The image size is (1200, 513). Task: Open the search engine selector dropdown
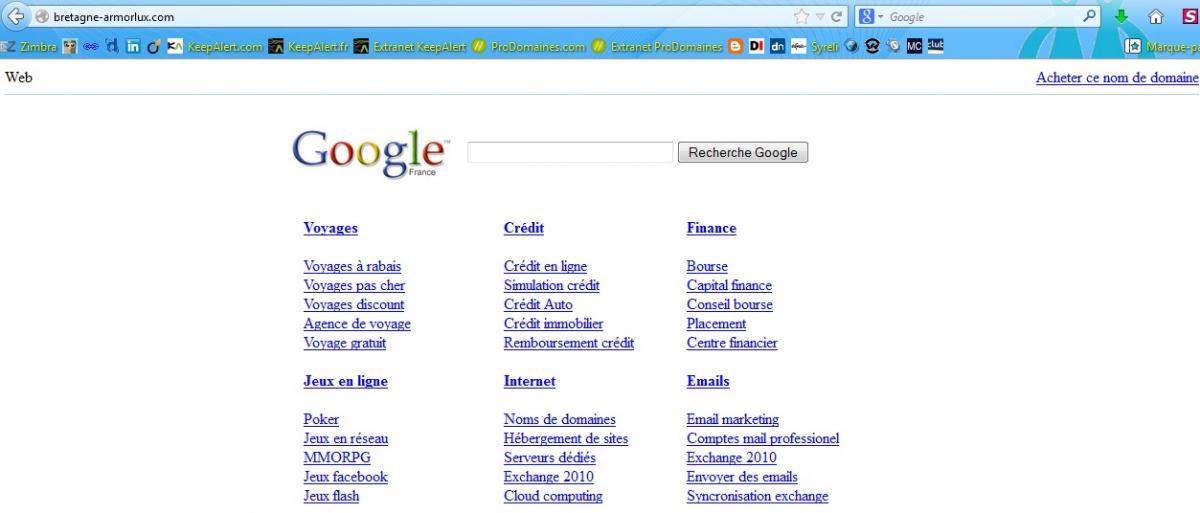pos(871,17)
